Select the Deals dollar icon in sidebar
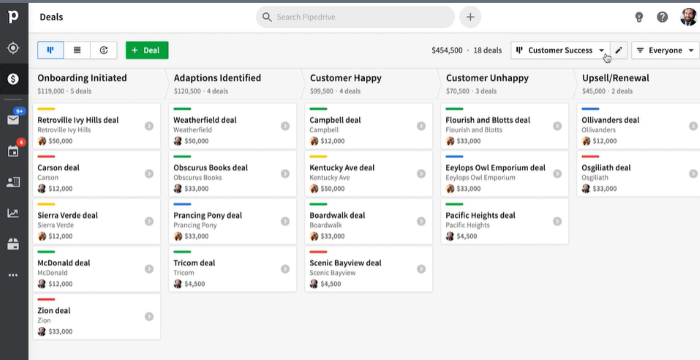Image resolution: width=700 pixels, height=360 pixels. (13, 79)
